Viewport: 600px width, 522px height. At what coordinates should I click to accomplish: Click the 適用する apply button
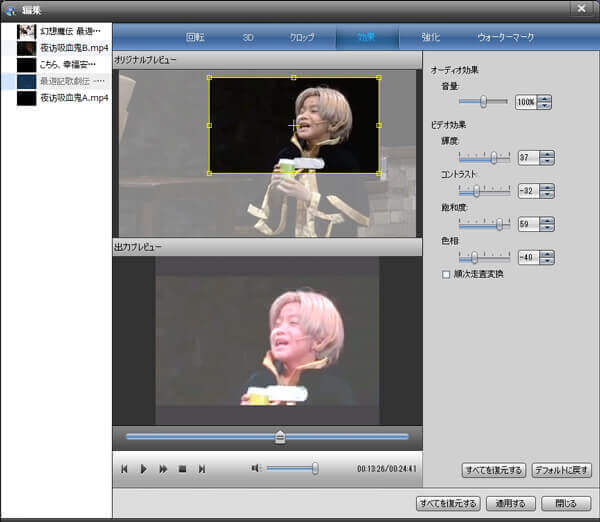512,503
